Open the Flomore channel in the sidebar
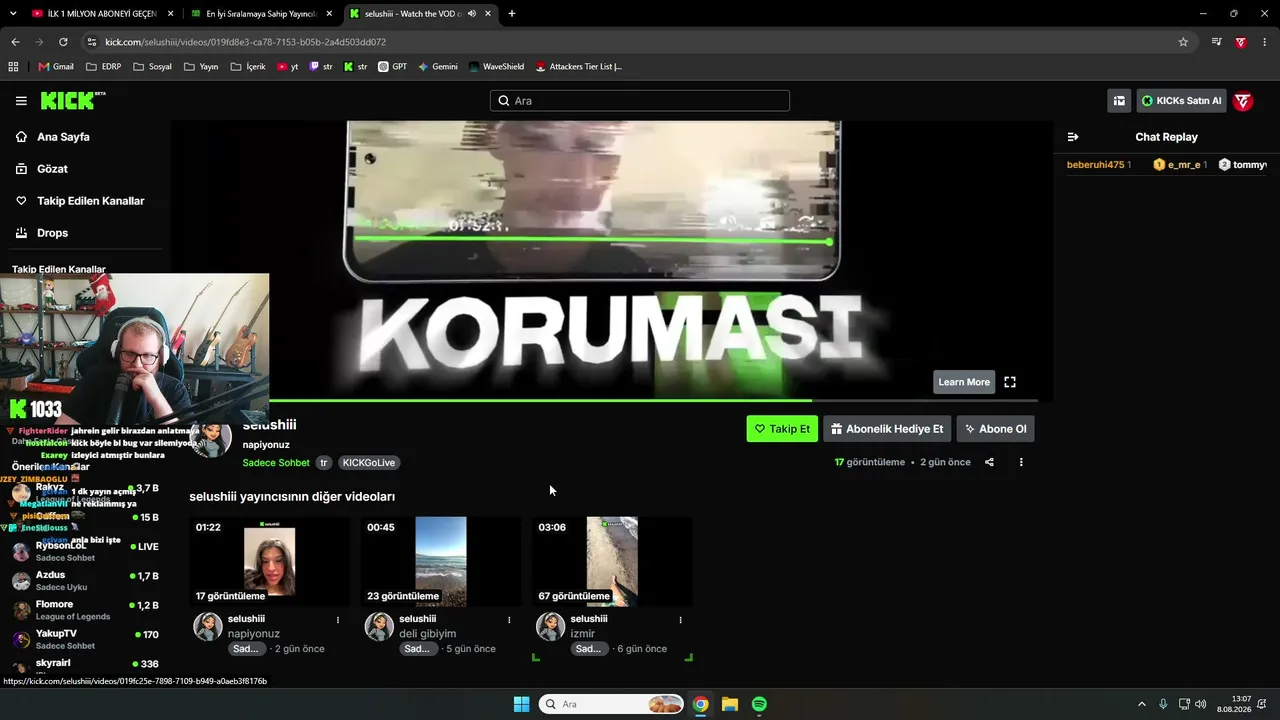The height and width of the screenshot is (720, 1280). tap(85, 610)
